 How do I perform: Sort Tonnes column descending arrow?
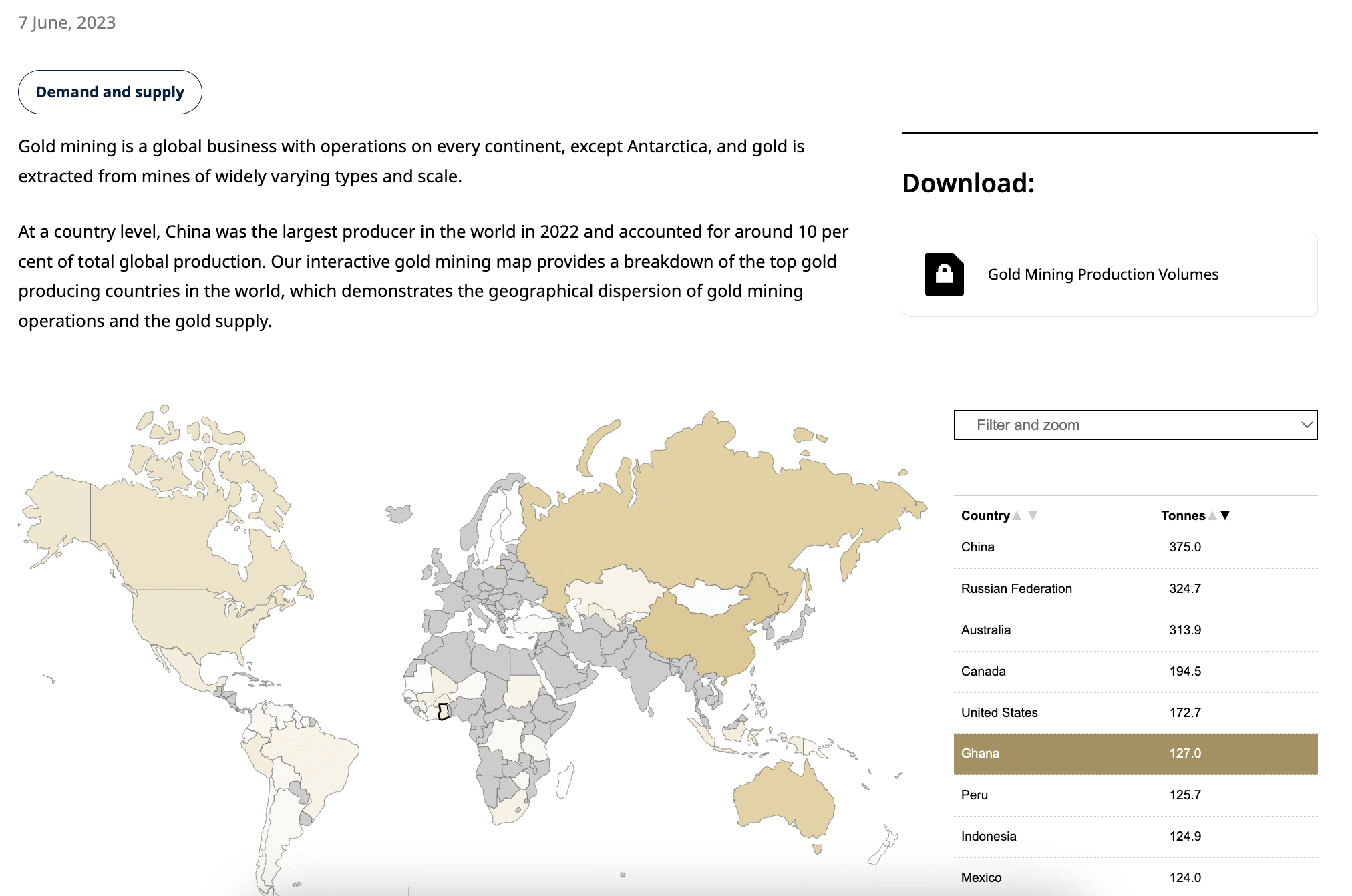(1225, 515)
